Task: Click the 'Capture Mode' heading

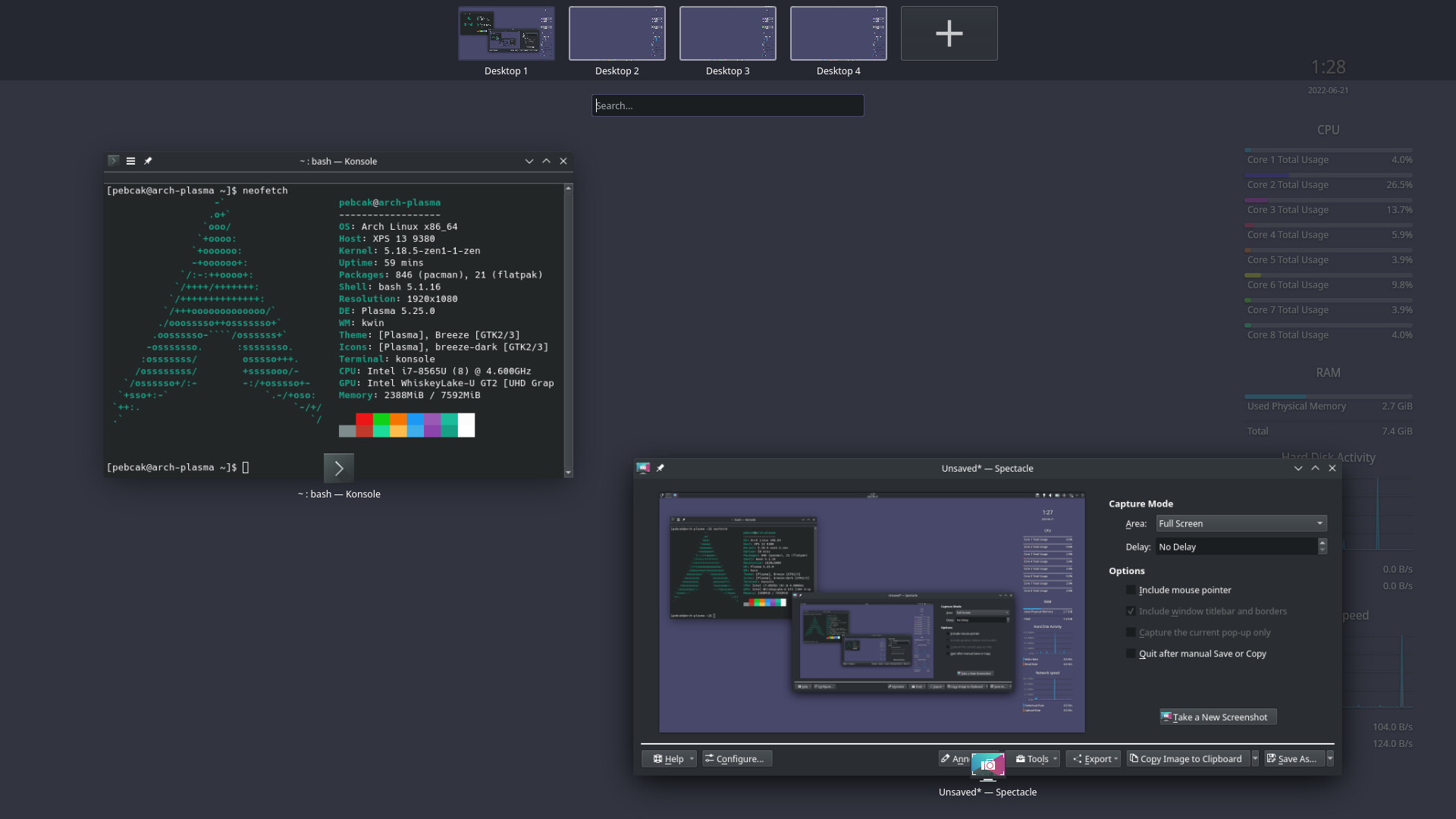Action: click(x=1141, y=504)
